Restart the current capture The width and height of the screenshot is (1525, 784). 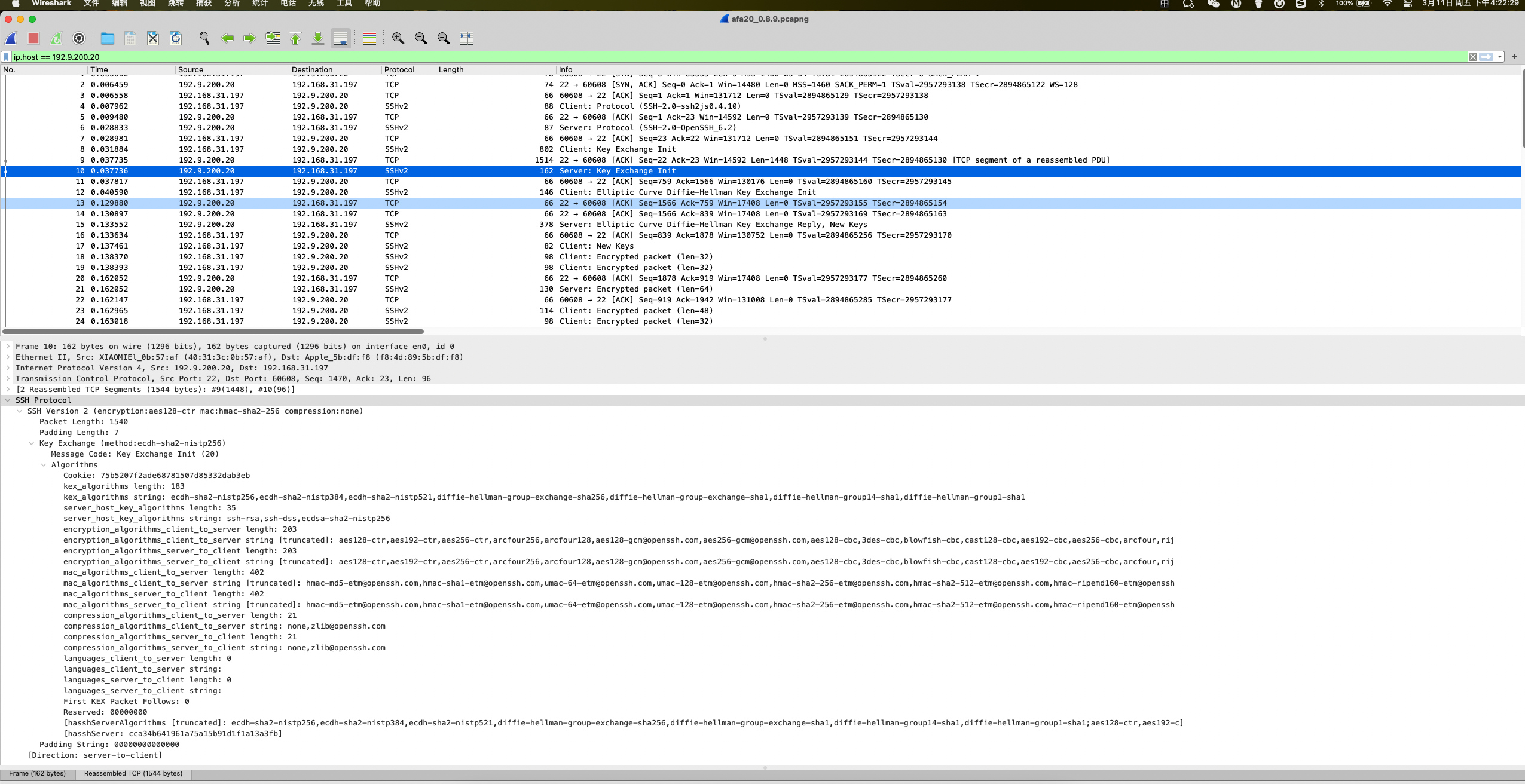click(x=57, y=38)
